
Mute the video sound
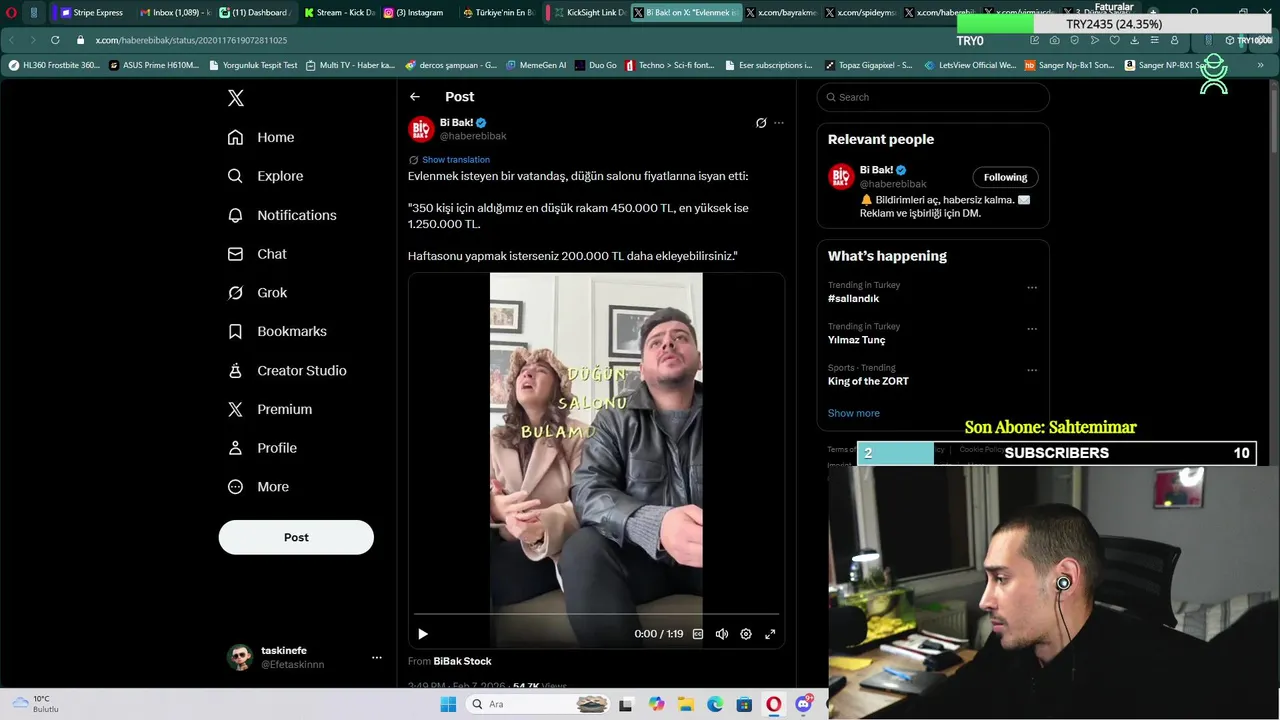722,634
